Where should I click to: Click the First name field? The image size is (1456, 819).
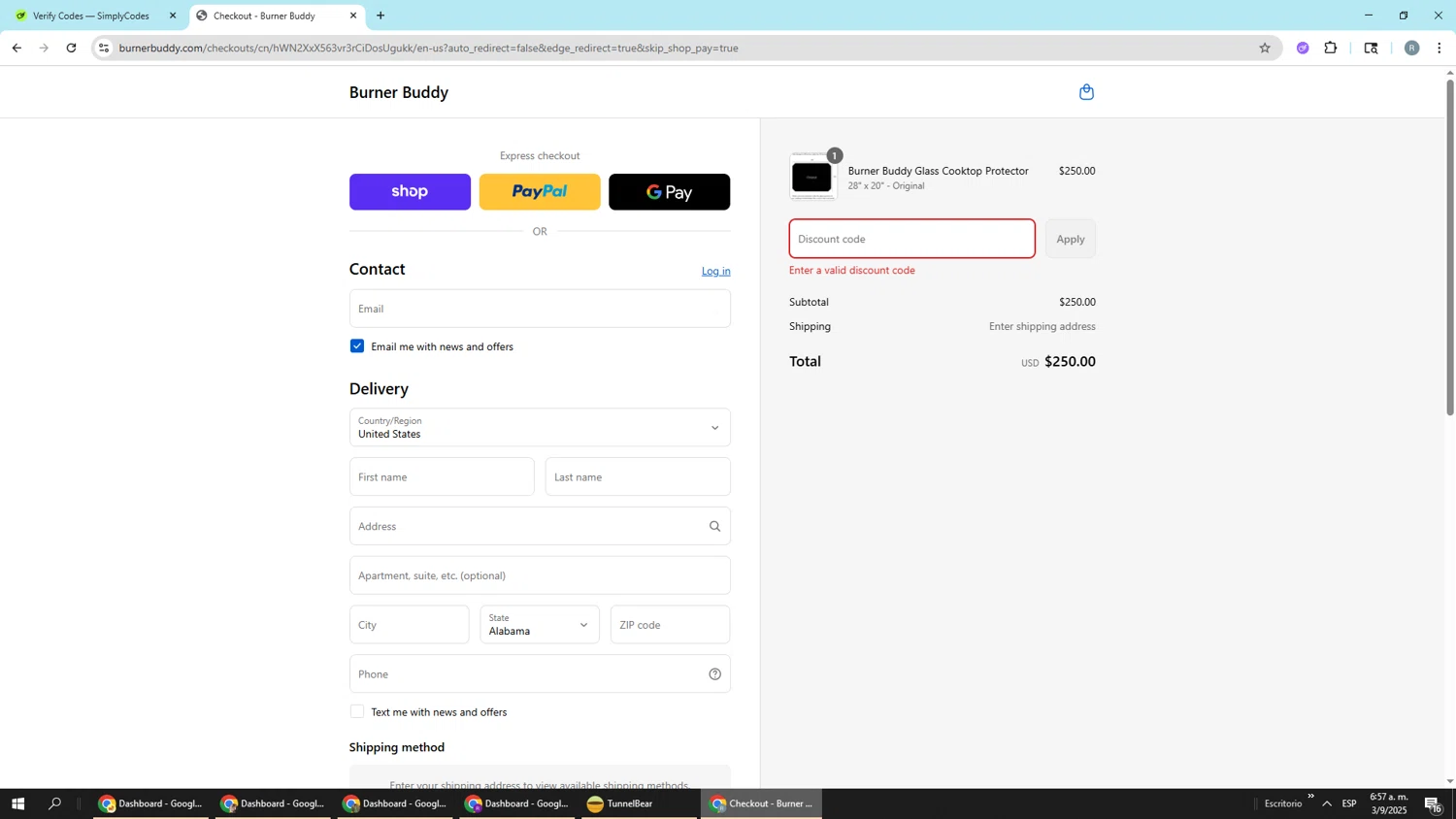[x=442, y=477]
